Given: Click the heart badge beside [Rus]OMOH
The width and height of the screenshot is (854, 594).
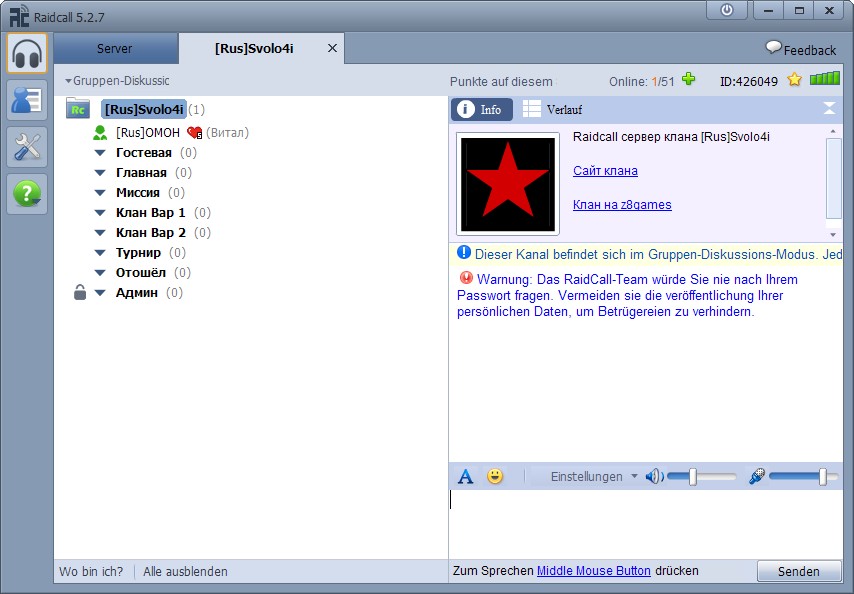Looking at the screenshot, I should tap(194, 132).
